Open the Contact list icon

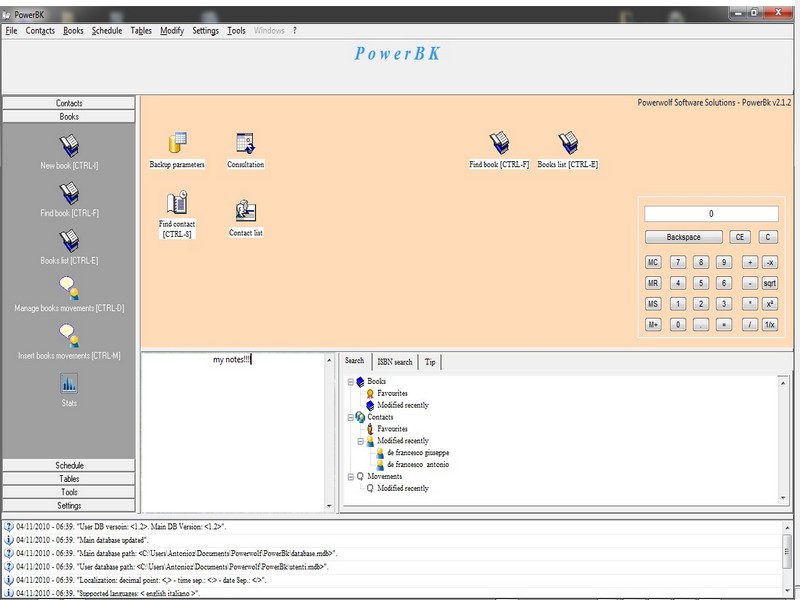[245, 211]
